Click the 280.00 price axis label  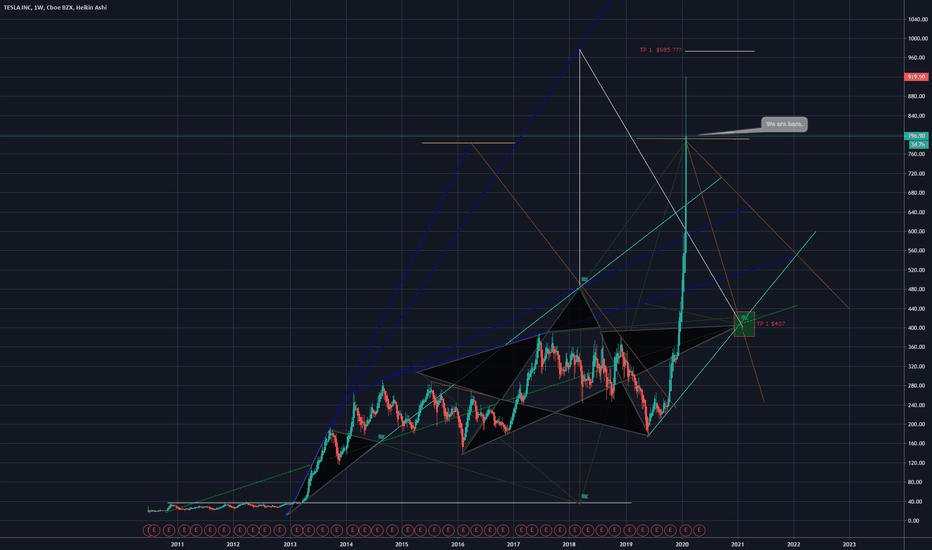[917, 386]
